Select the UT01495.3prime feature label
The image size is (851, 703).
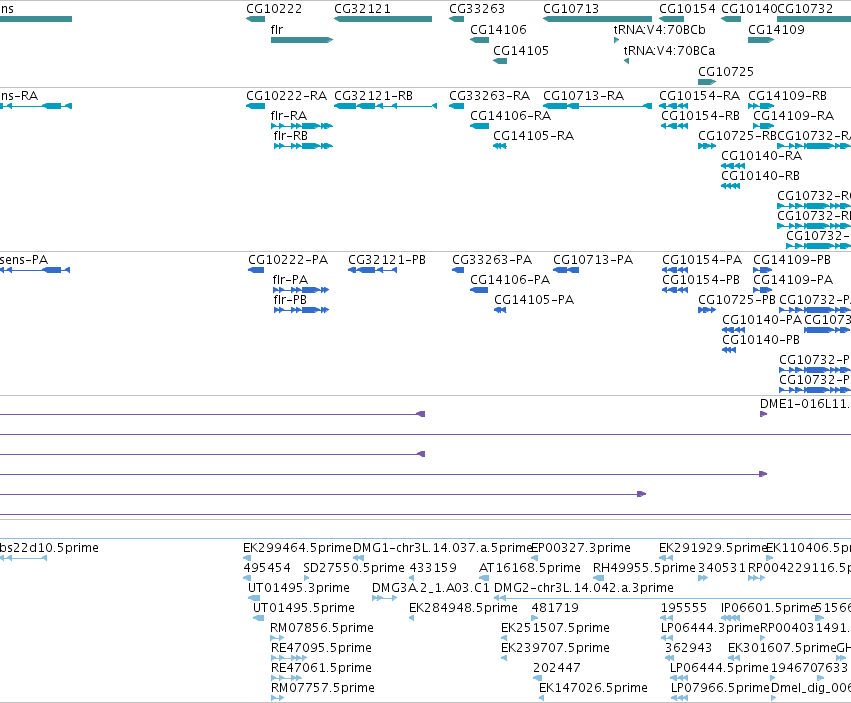(299, 588)
